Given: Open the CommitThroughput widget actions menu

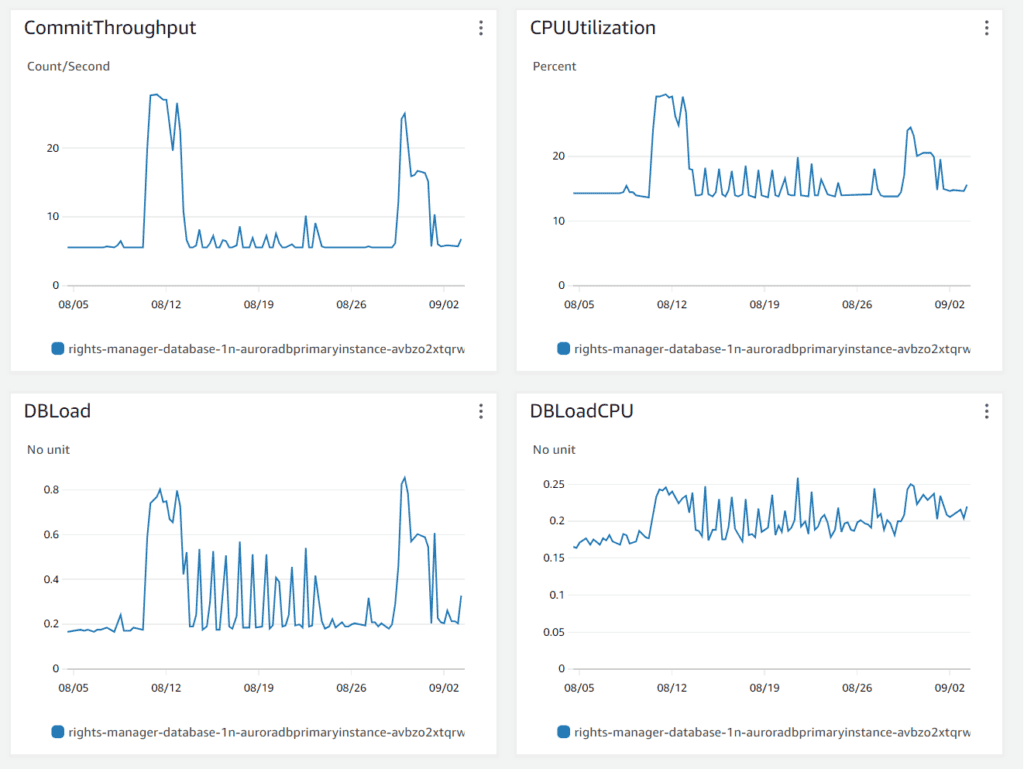Looking at the screenshot, I should coord(481,28).
